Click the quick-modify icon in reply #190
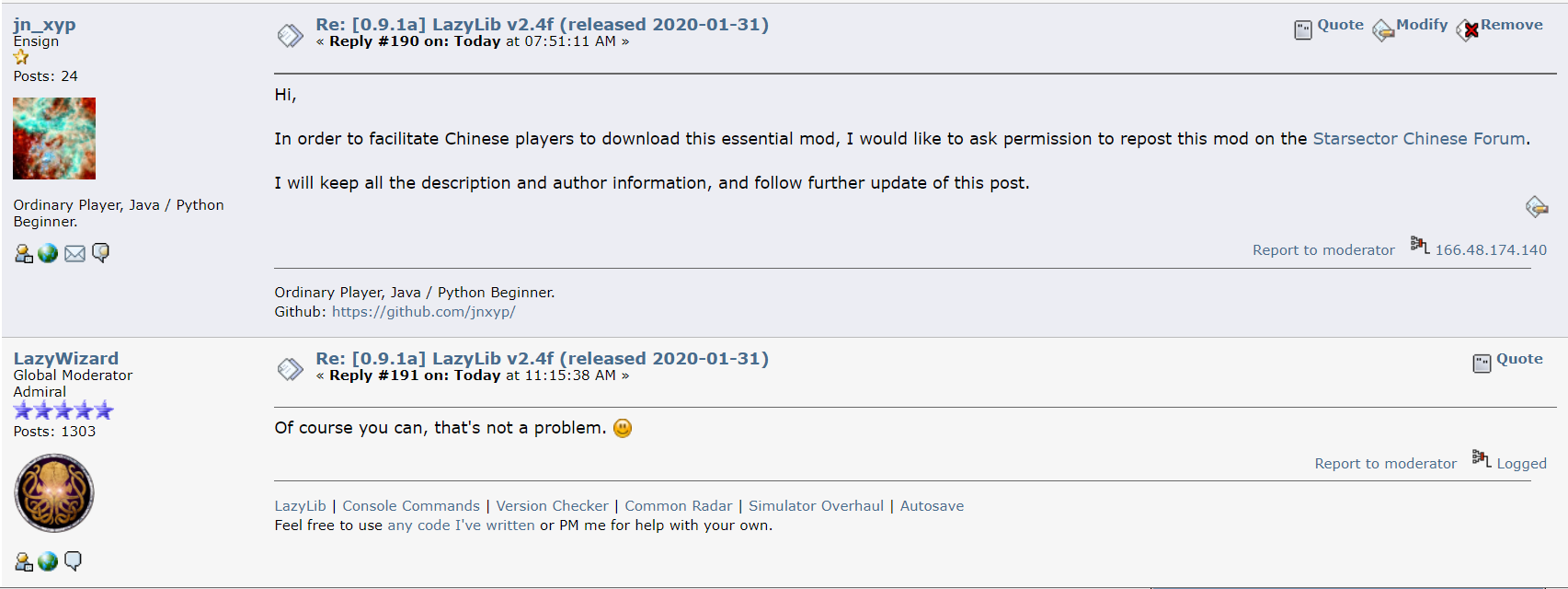1568x589 pixels. [1536, 207]
